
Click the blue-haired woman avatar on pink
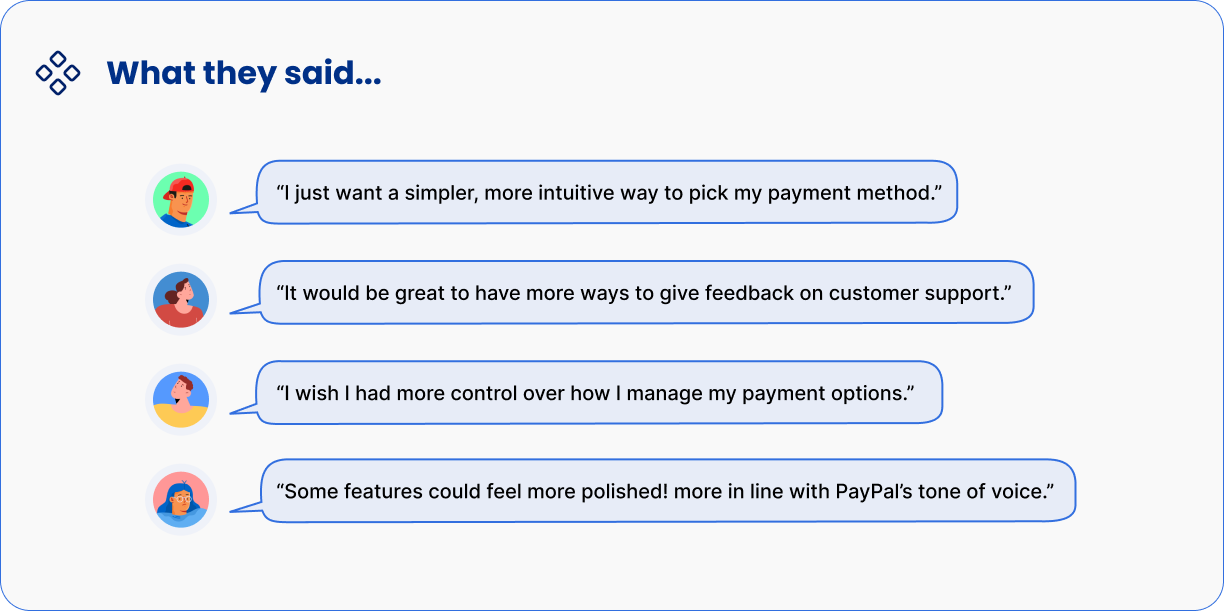[181, 499]
